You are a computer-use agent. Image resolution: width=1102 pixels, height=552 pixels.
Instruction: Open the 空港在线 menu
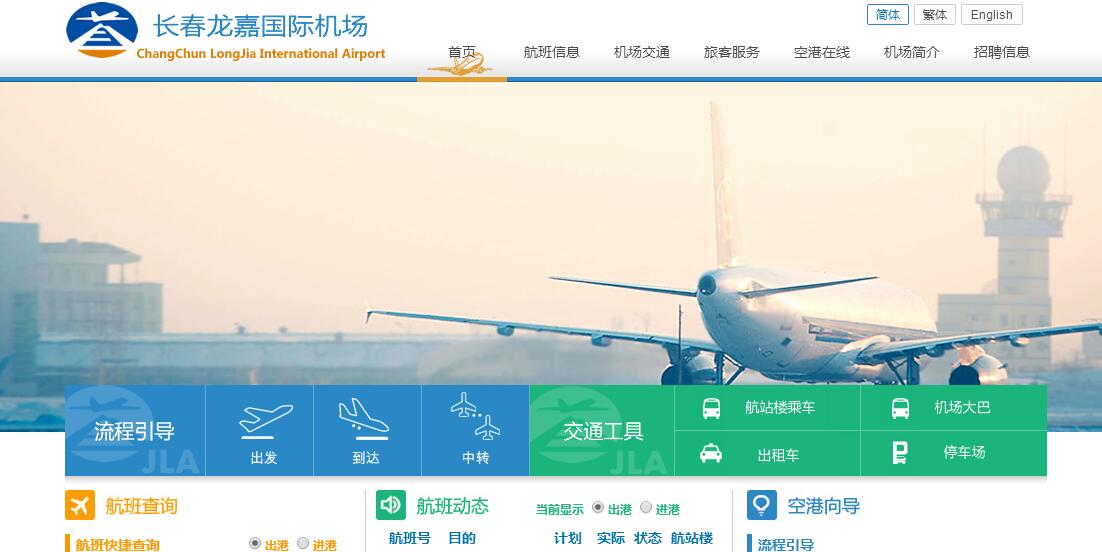click(x=822, y=52)
